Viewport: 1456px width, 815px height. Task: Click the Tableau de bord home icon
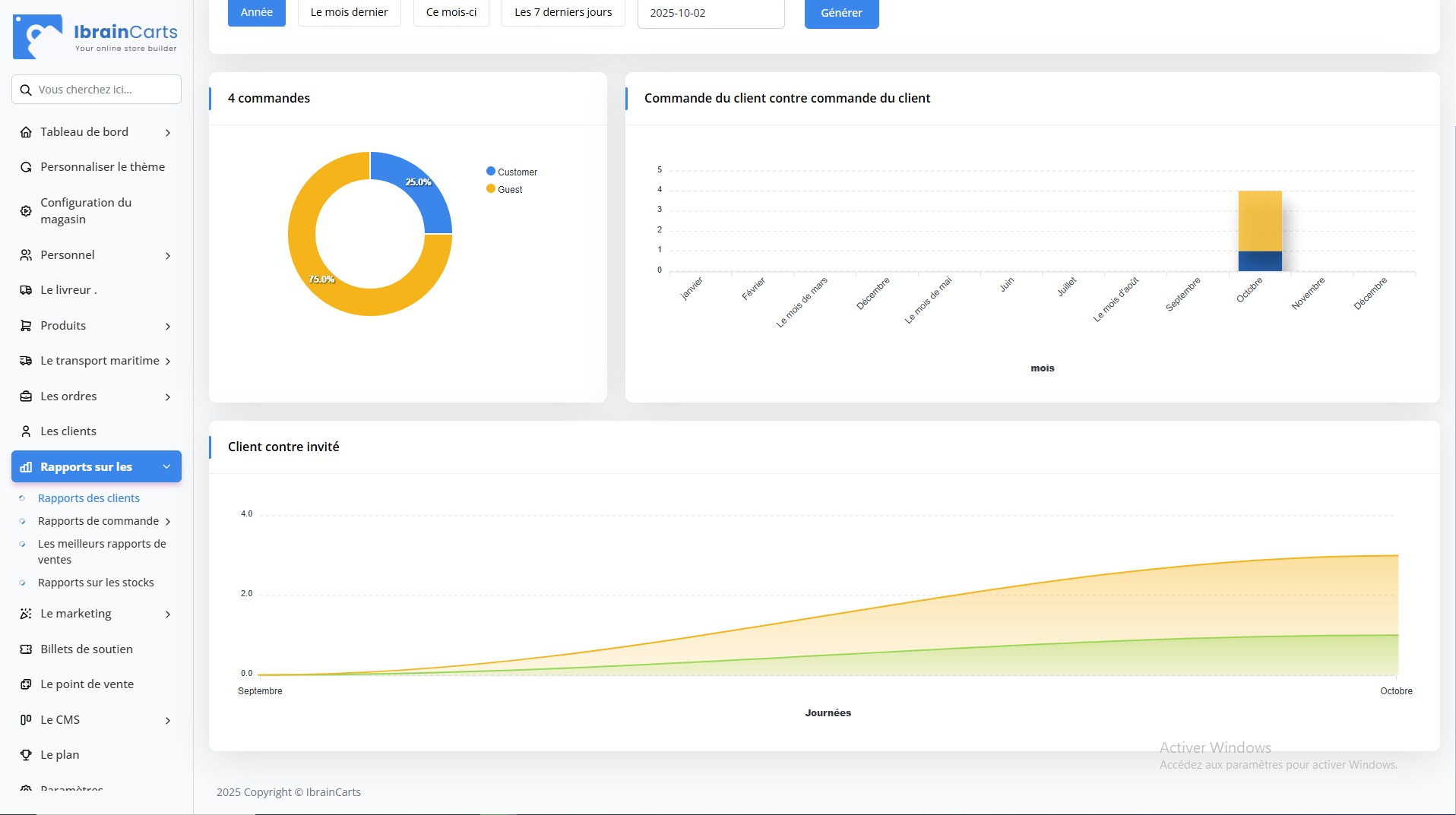(26, 132)
